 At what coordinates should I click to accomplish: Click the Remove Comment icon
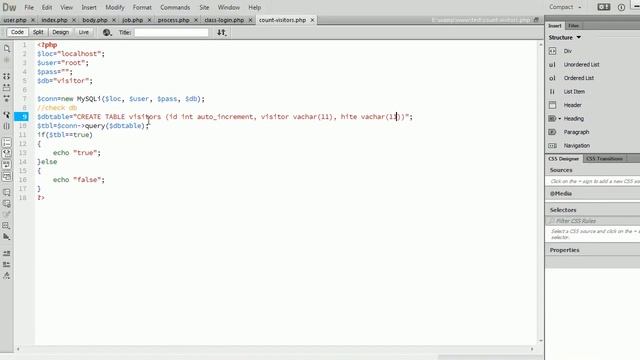coord(7,203)
